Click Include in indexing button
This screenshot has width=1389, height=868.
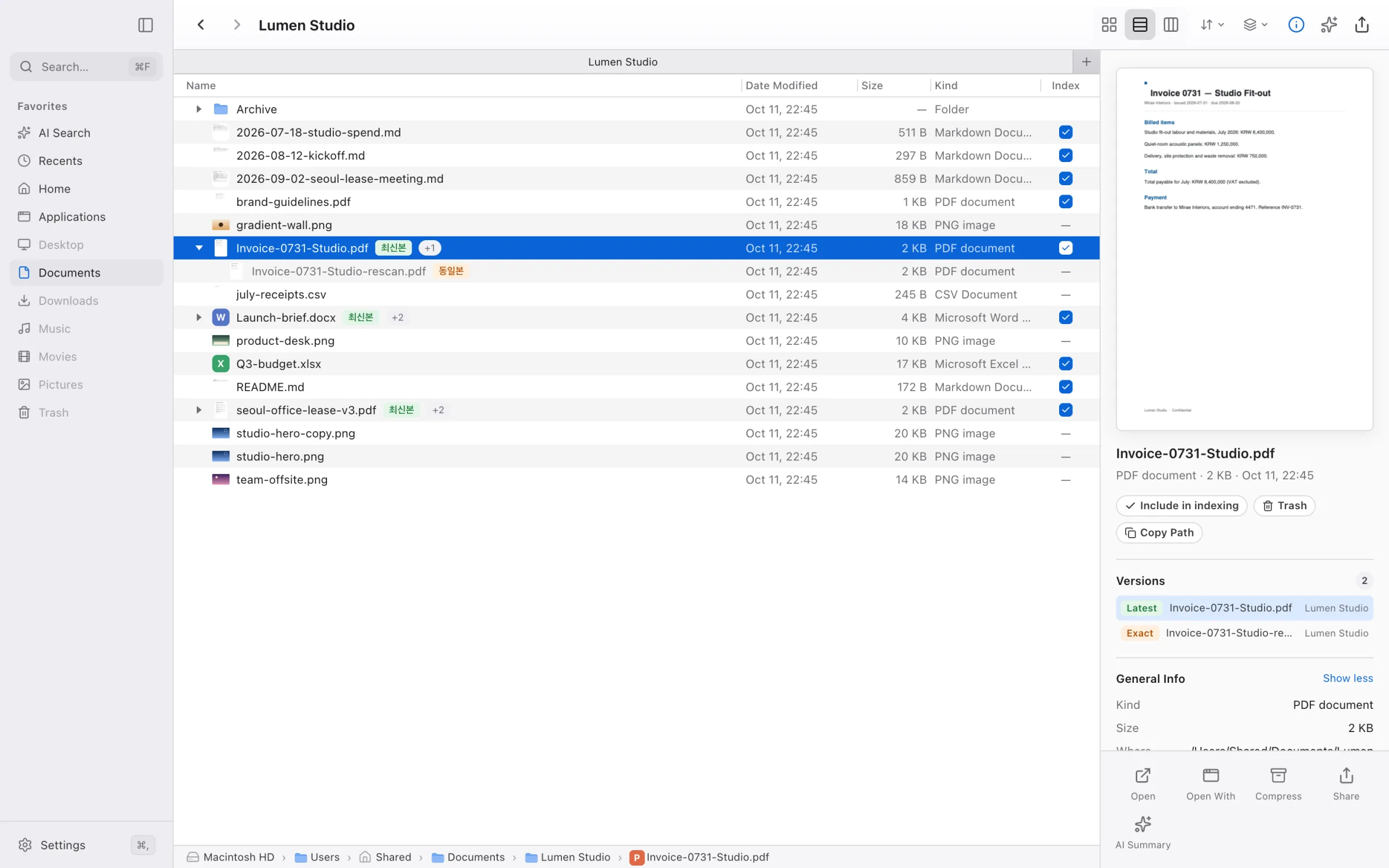click(1181, 506)
